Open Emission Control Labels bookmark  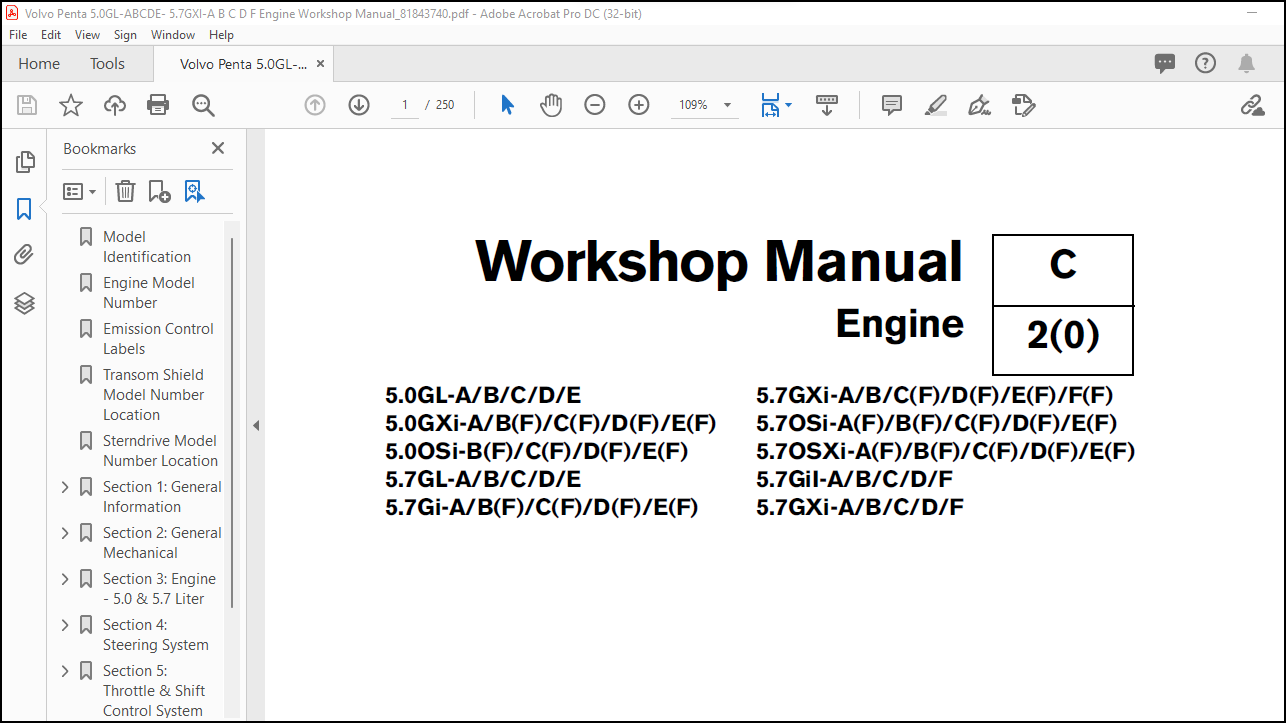[158, 339]
